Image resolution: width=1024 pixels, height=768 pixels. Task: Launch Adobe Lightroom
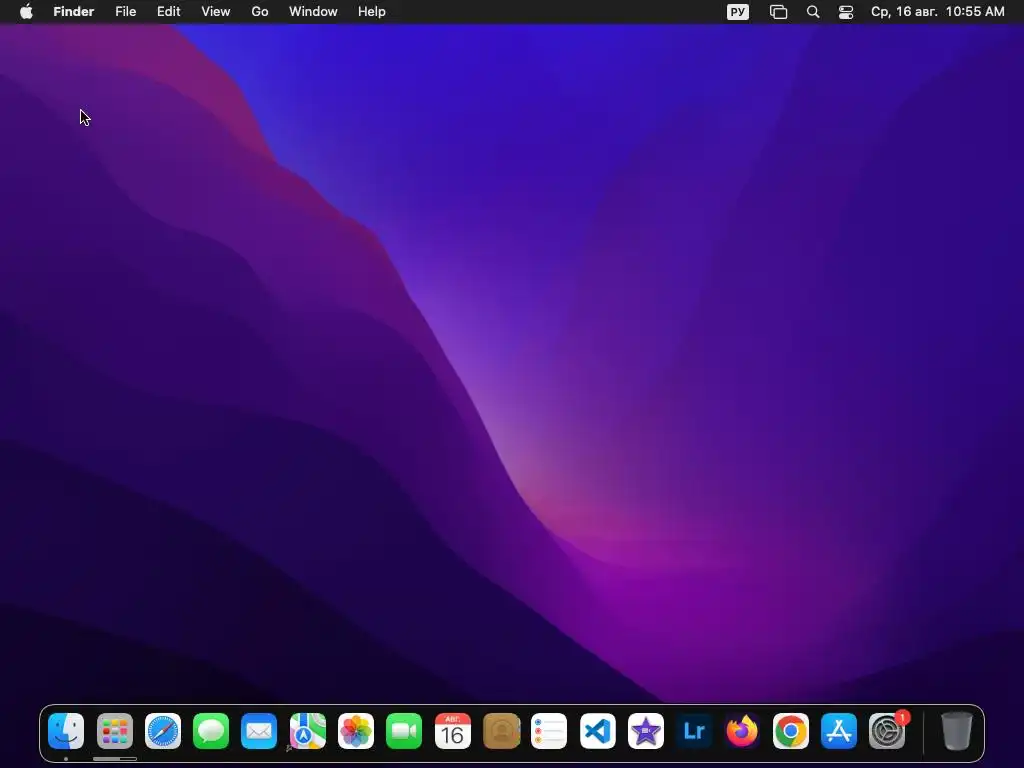[694, 731]
